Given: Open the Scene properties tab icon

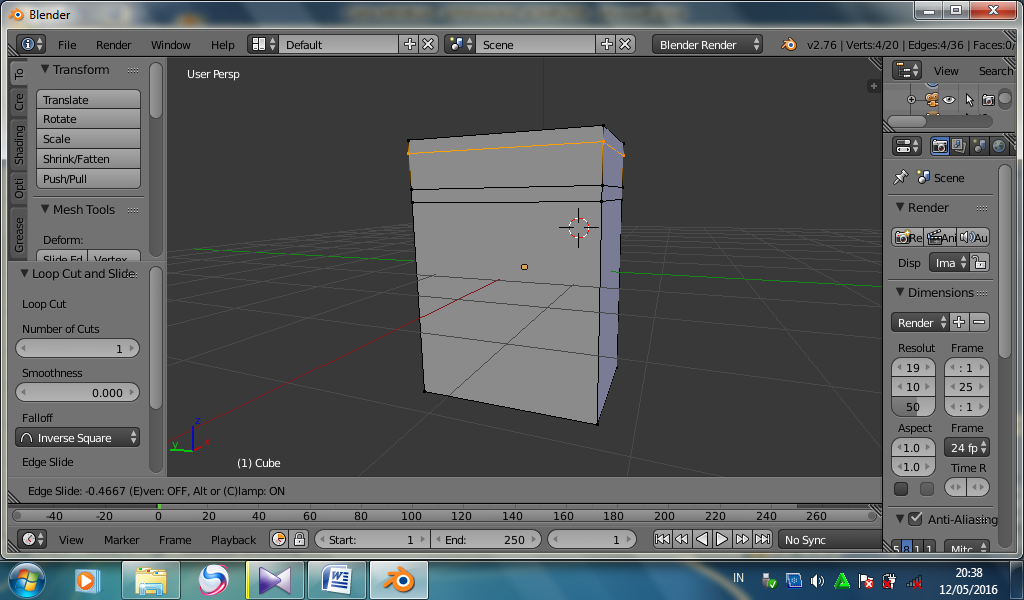Looking at the screenshot, I should 977,145.
